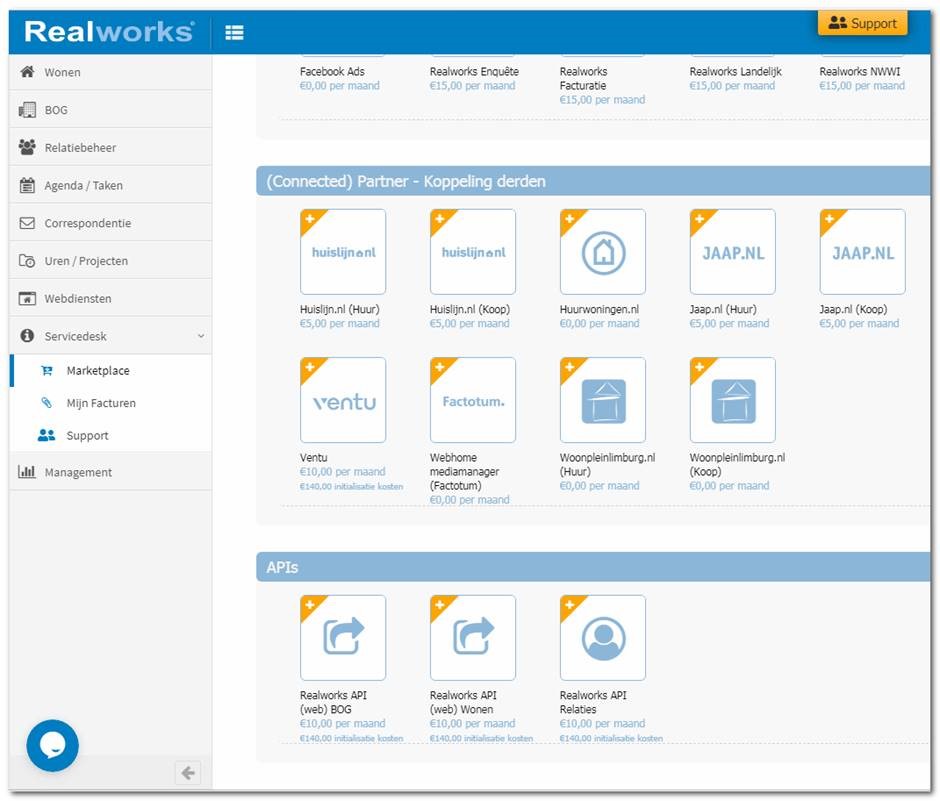This screenshot has height=801, width=940.
Task: Click the sidebar Support people icon
Action: pyautogui.click(x=47, y=435)
